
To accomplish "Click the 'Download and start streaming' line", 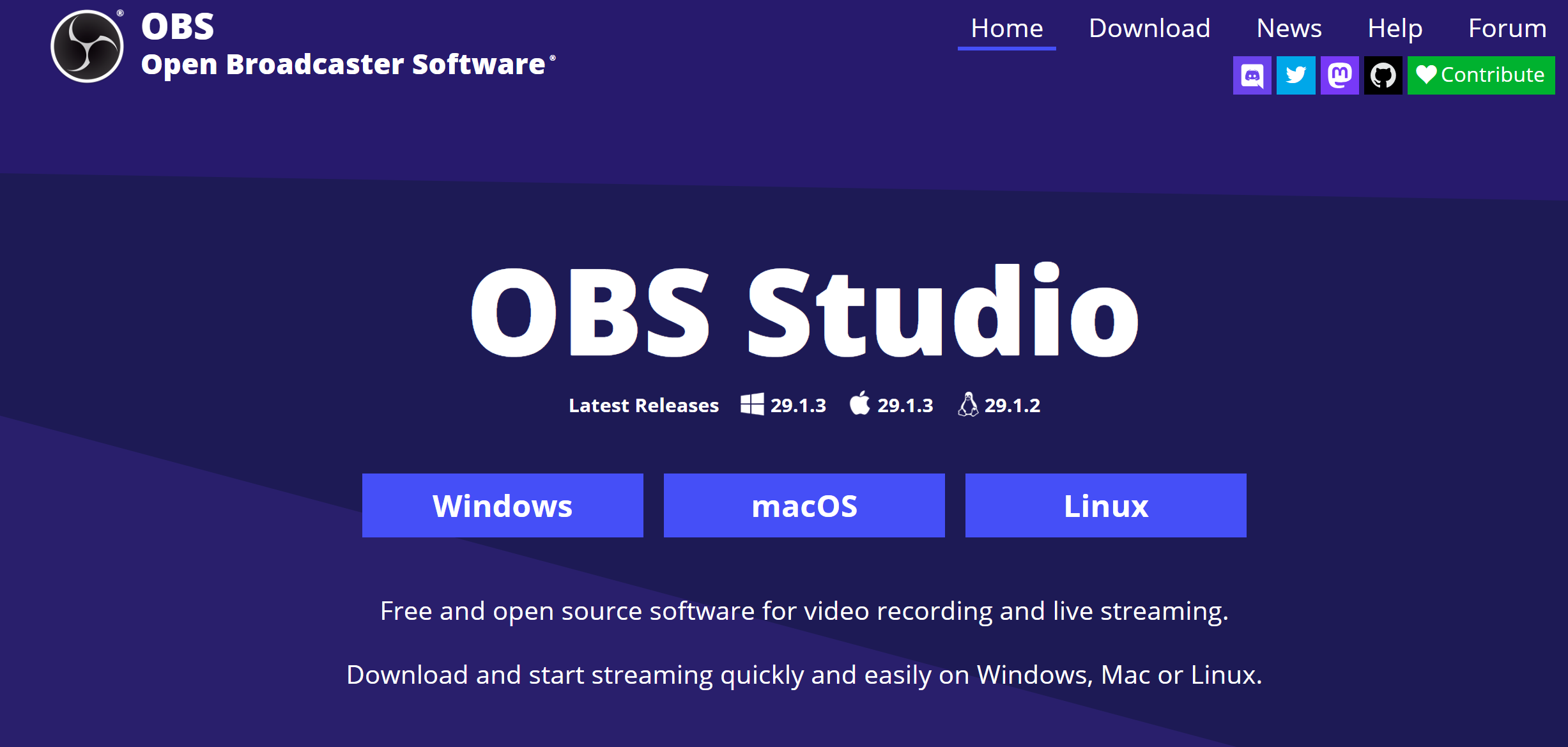I will tap(804, 675).
